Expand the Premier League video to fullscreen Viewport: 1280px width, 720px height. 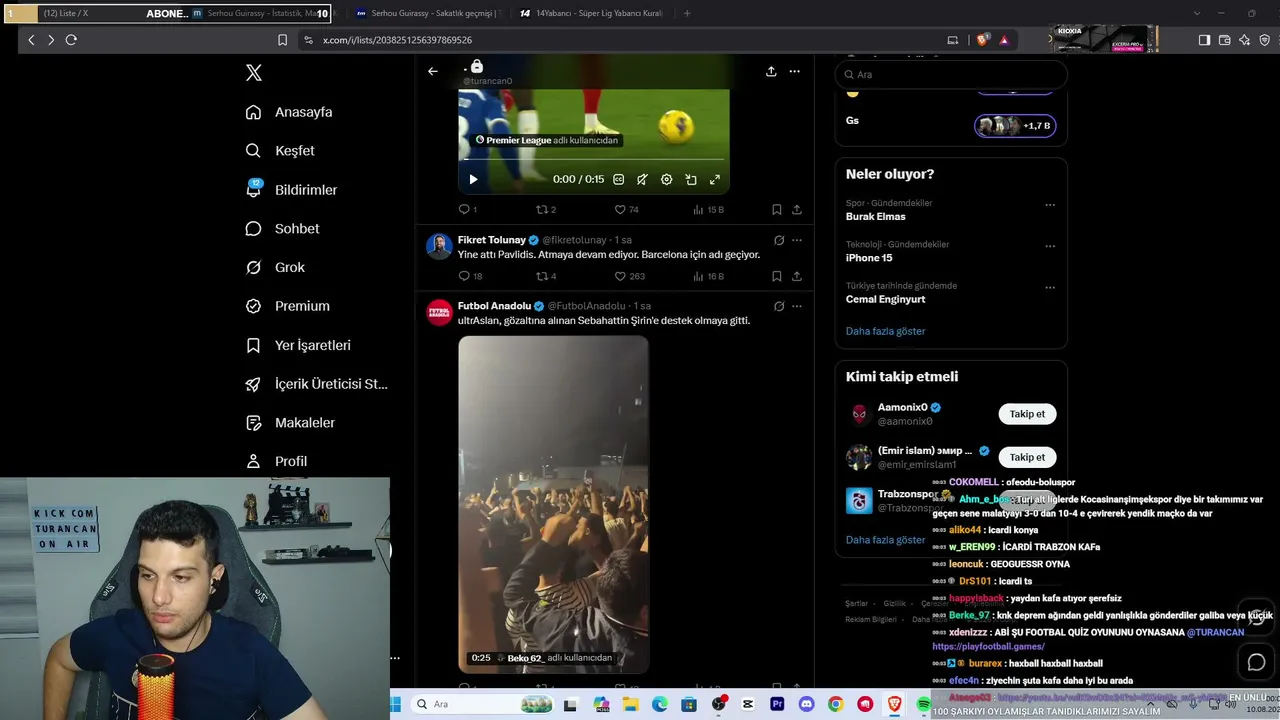tap(715, 180)
